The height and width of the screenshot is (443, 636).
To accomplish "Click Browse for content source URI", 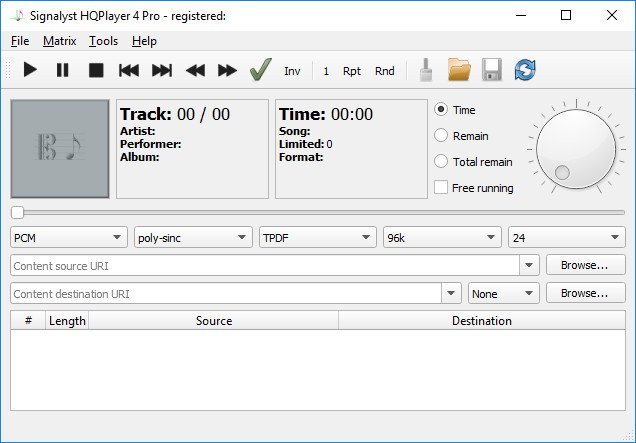I will tap(584, 265).
